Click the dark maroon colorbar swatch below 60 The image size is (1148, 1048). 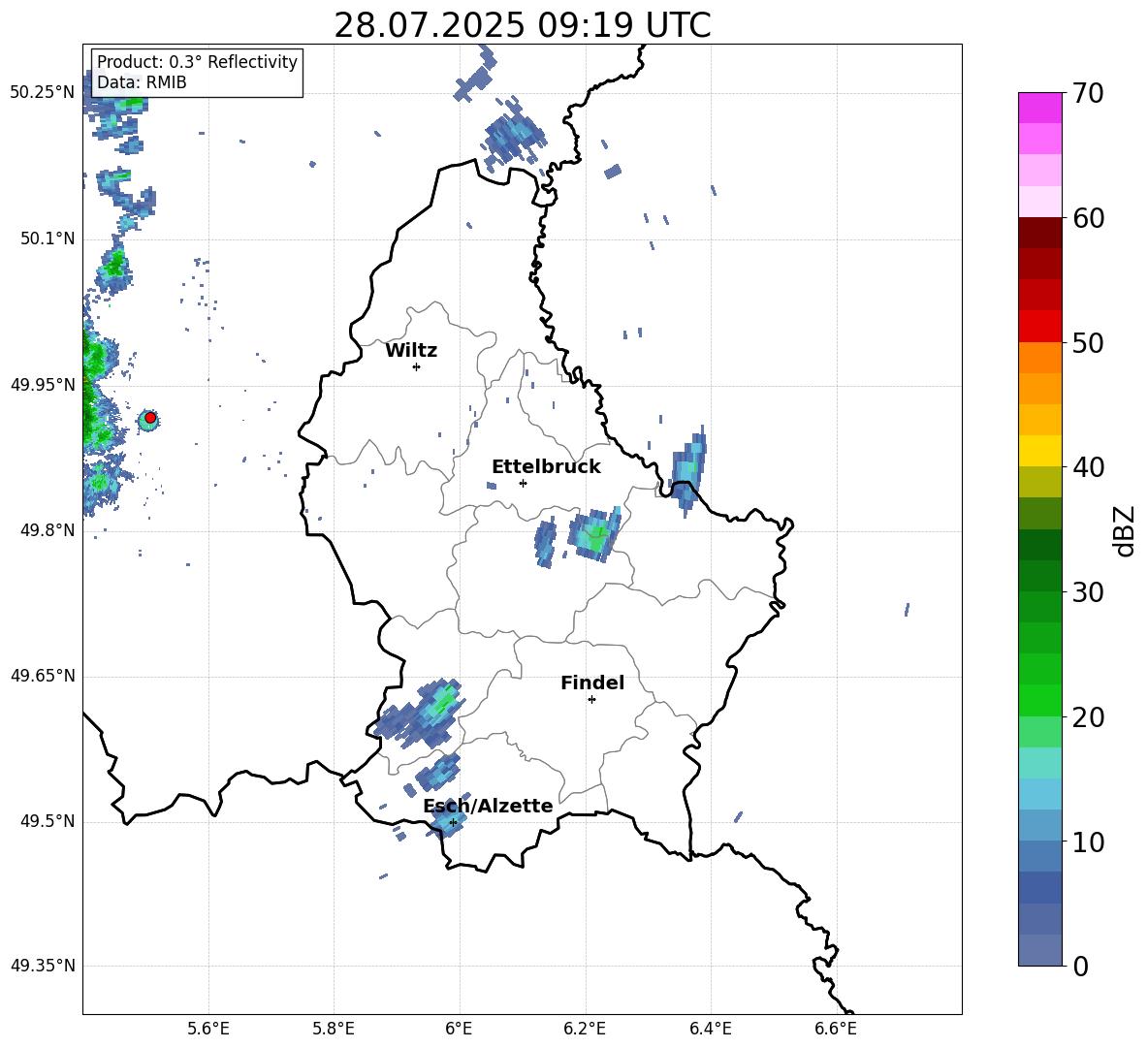[1039, 233]
